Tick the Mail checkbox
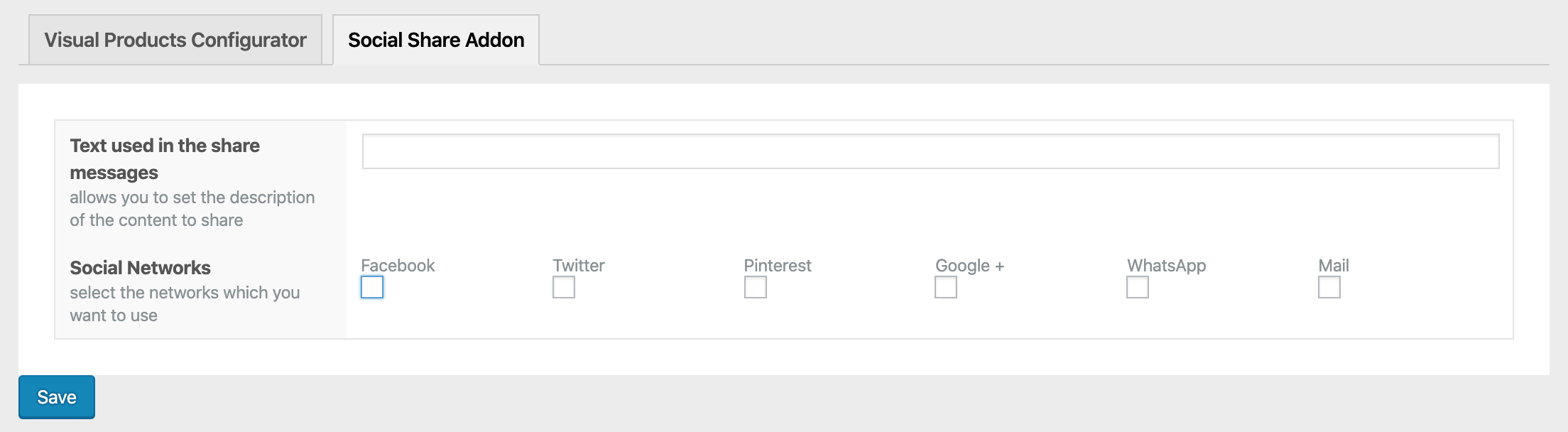 coord(1329,287)
